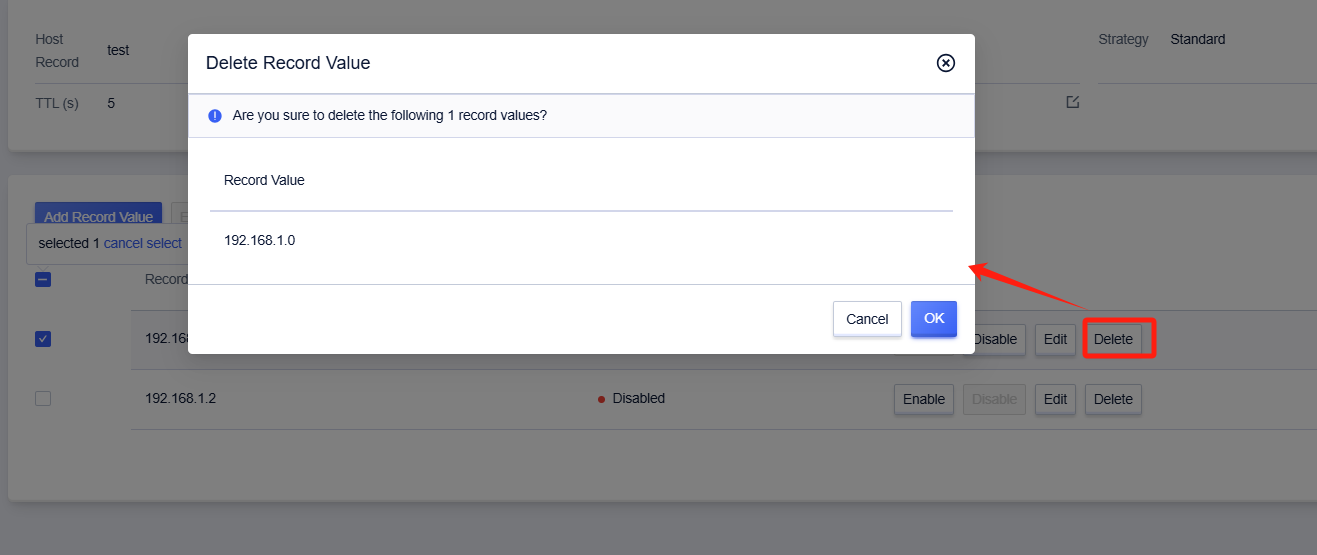Image resolution: width=1317 pixels, height=555 pixels.
Task: Edit the first row record
Action: 1056,339
